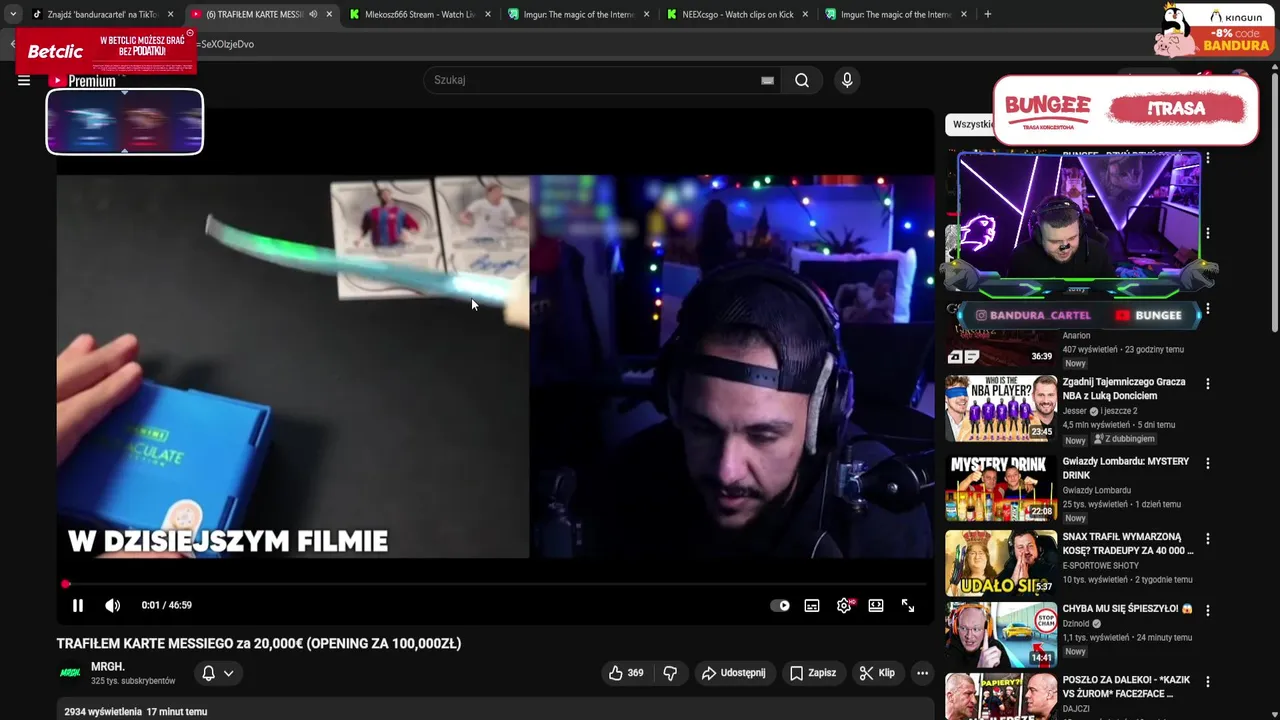Viewport: 1280px width, 720px height.
Task: Click the '2934 wyświetlenia 17 minut temu' text
Action: (x=136, y=712)
